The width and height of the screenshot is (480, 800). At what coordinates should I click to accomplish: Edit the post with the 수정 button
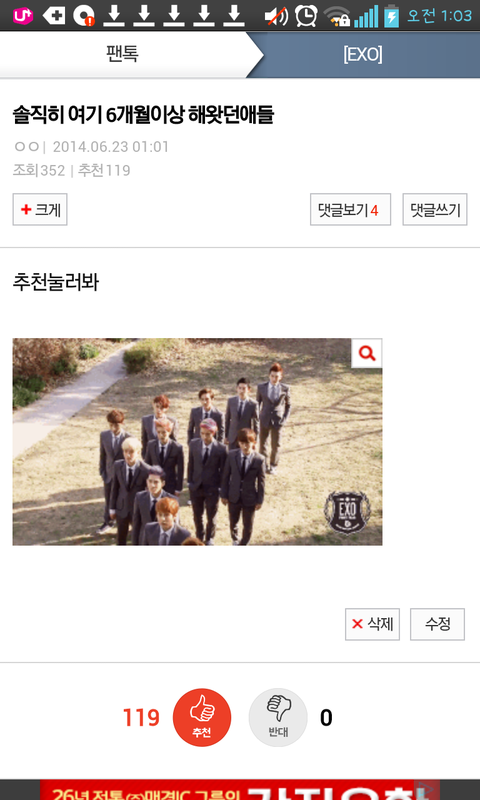[x=437, y=624]
